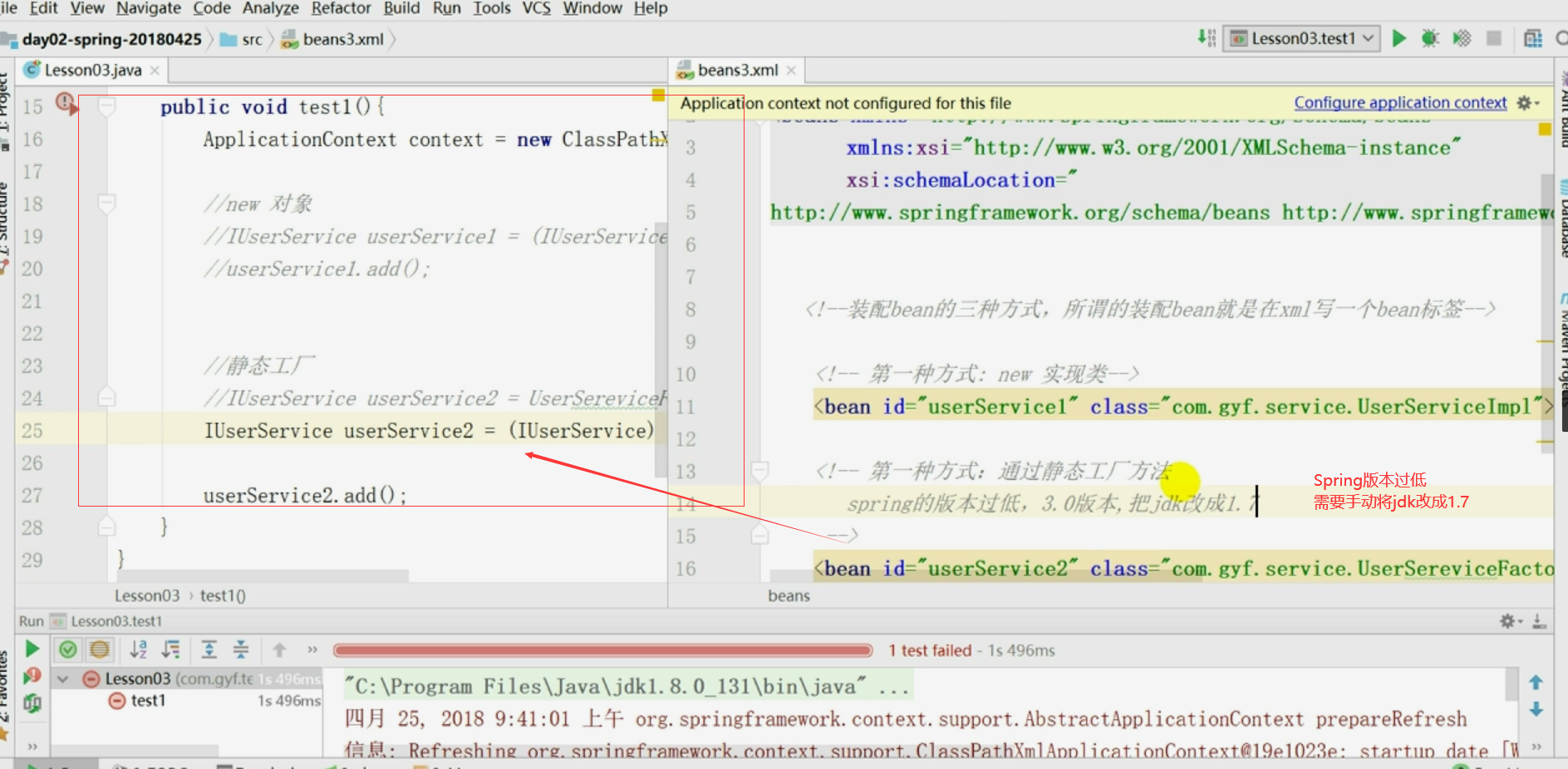
Task: Open the Tools menu
Action: pos(492,8)
